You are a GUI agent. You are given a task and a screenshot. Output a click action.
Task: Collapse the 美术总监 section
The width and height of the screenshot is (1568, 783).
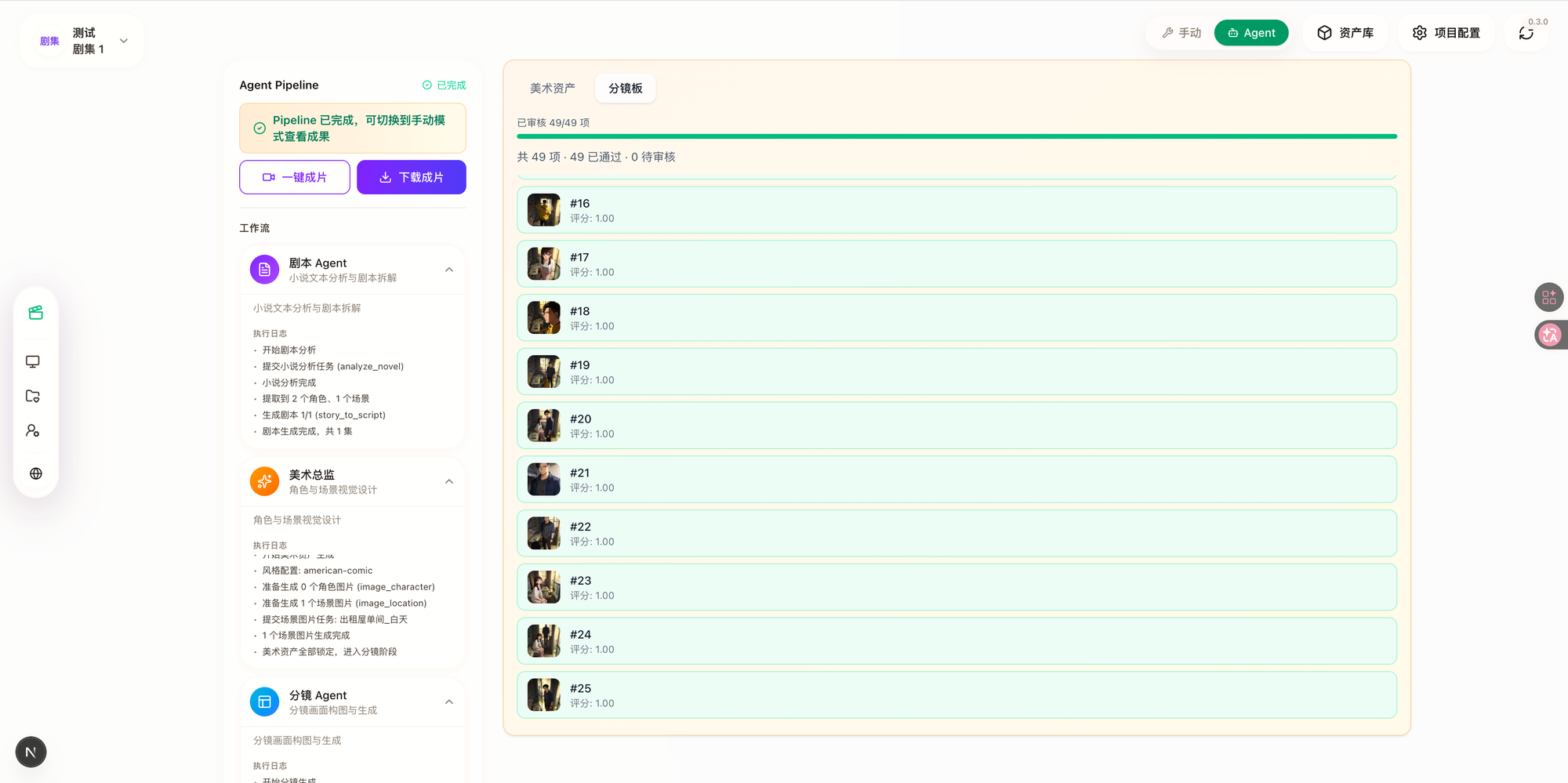pyautogui.click(x=449, y=481)
